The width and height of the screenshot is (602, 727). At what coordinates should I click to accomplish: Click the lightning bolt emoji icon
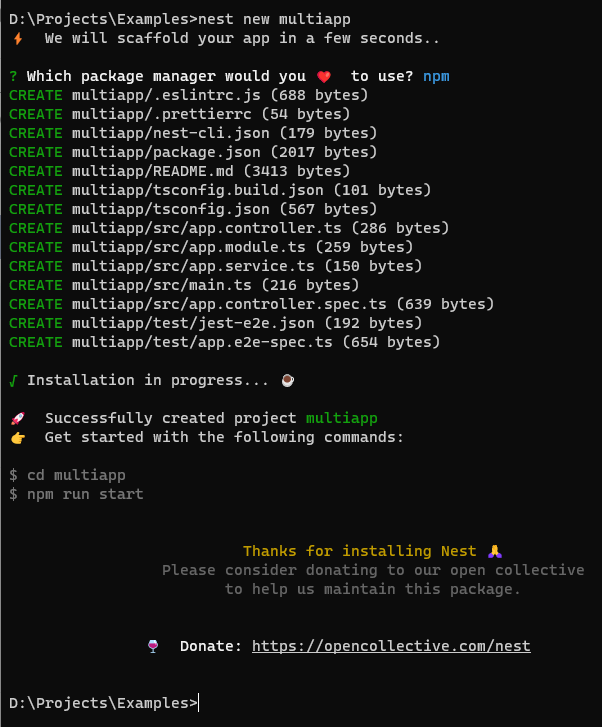click(18, 38)
